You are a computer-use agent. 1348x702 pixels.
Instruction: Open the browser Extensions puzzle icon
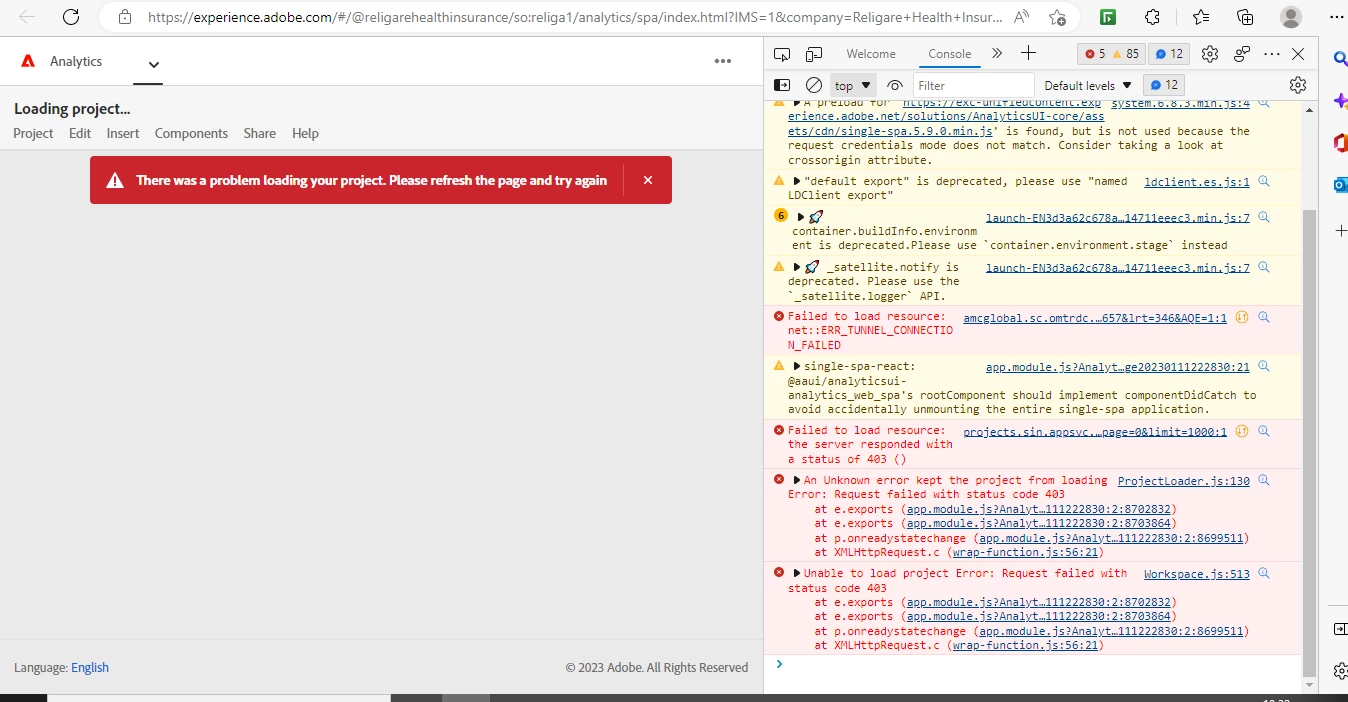(x=1152, y=17)
